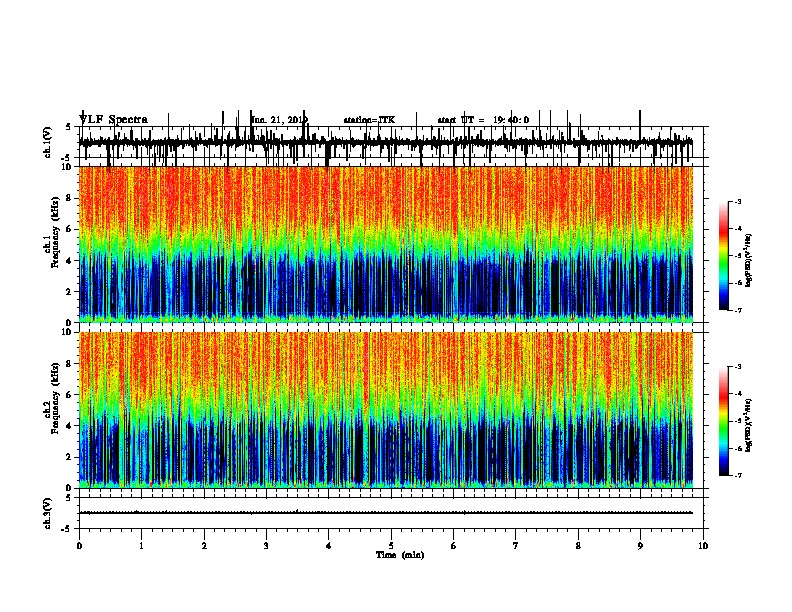Click the 'VLF Spectra' plot title
This screenshot has height=612, width=792.
113,119
